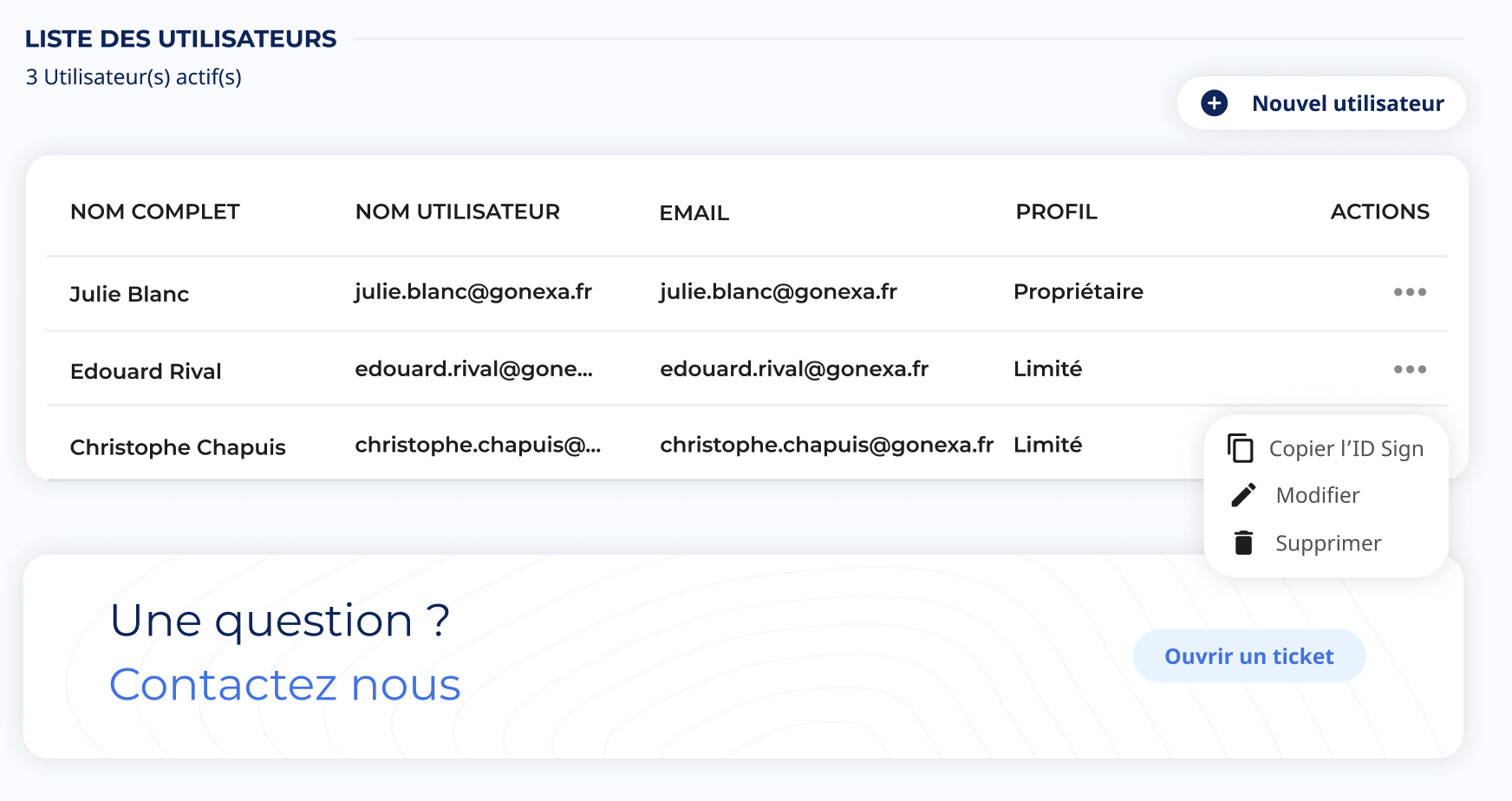Screen dimensions: 1512x801
Task: Click julie.blanc@gonexa.fr in the username column
Action: click(473, 292)
